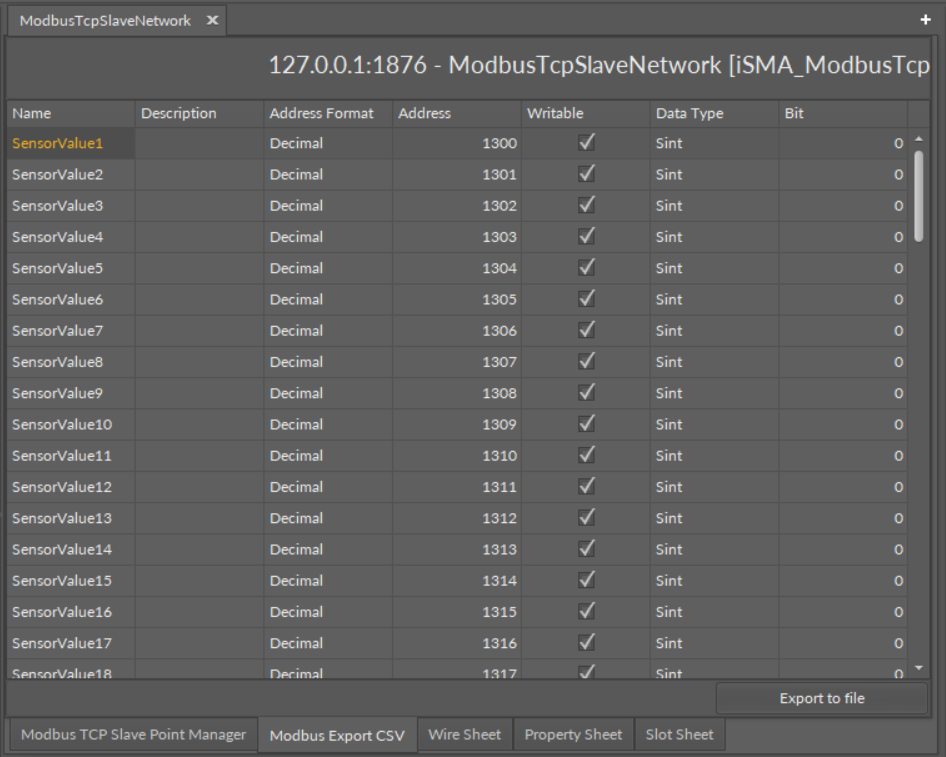946x757 pixels.
Task: Select the Slot Sheet tab
Action: coord(680,734)
